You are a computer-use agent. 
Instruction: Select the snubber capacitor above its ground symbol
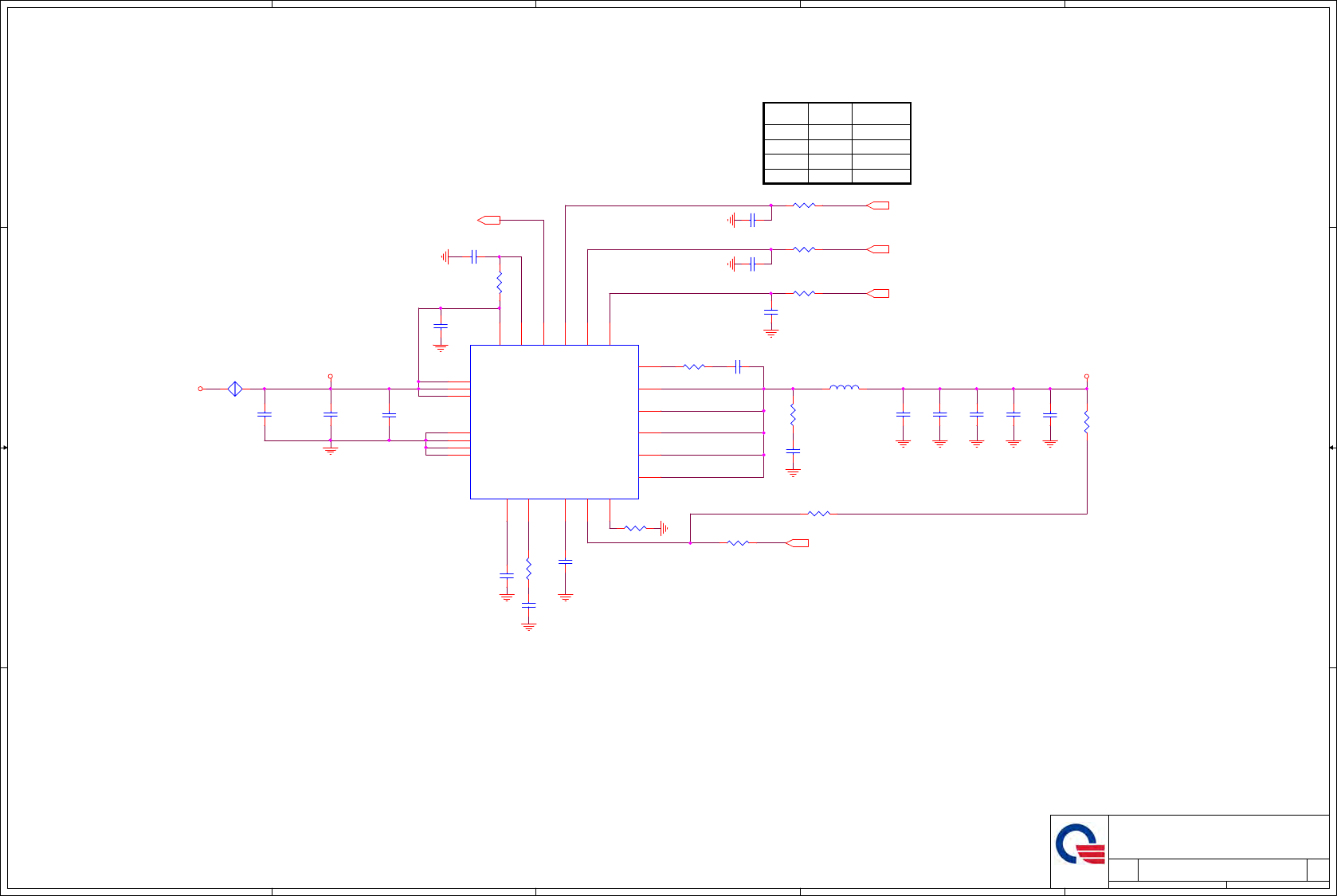793,452
